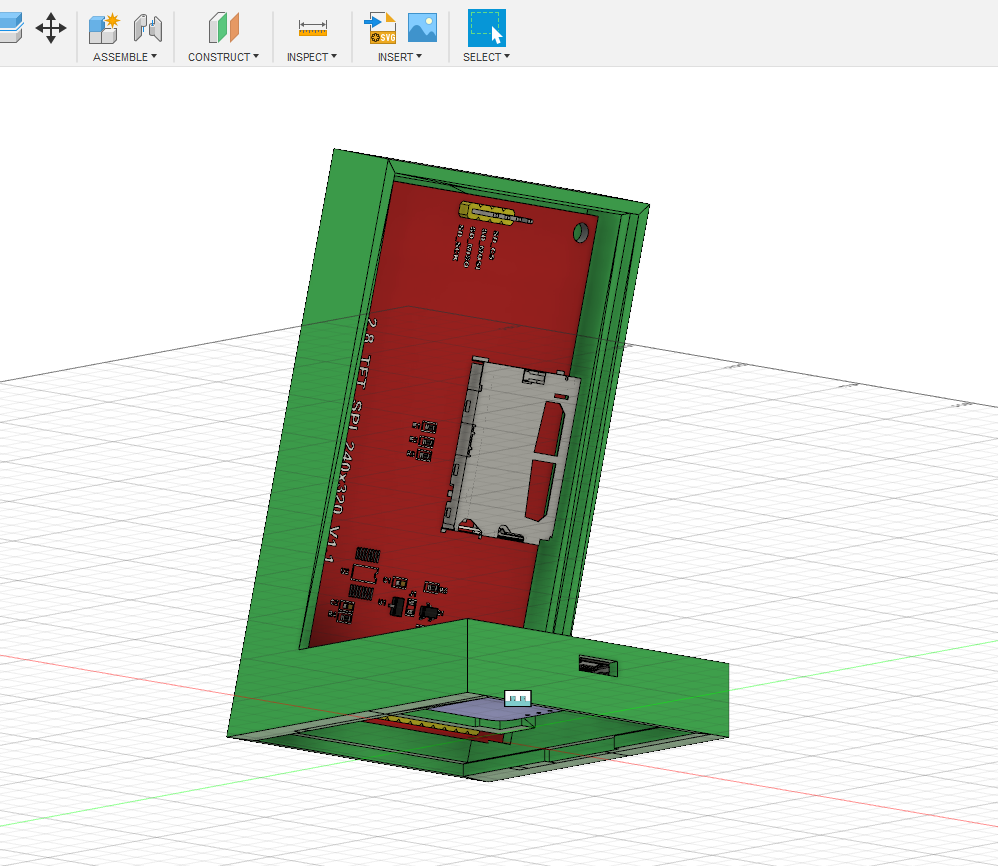Click the Insert SVG icon
998x866 pixels.
[x=381, y=28]
